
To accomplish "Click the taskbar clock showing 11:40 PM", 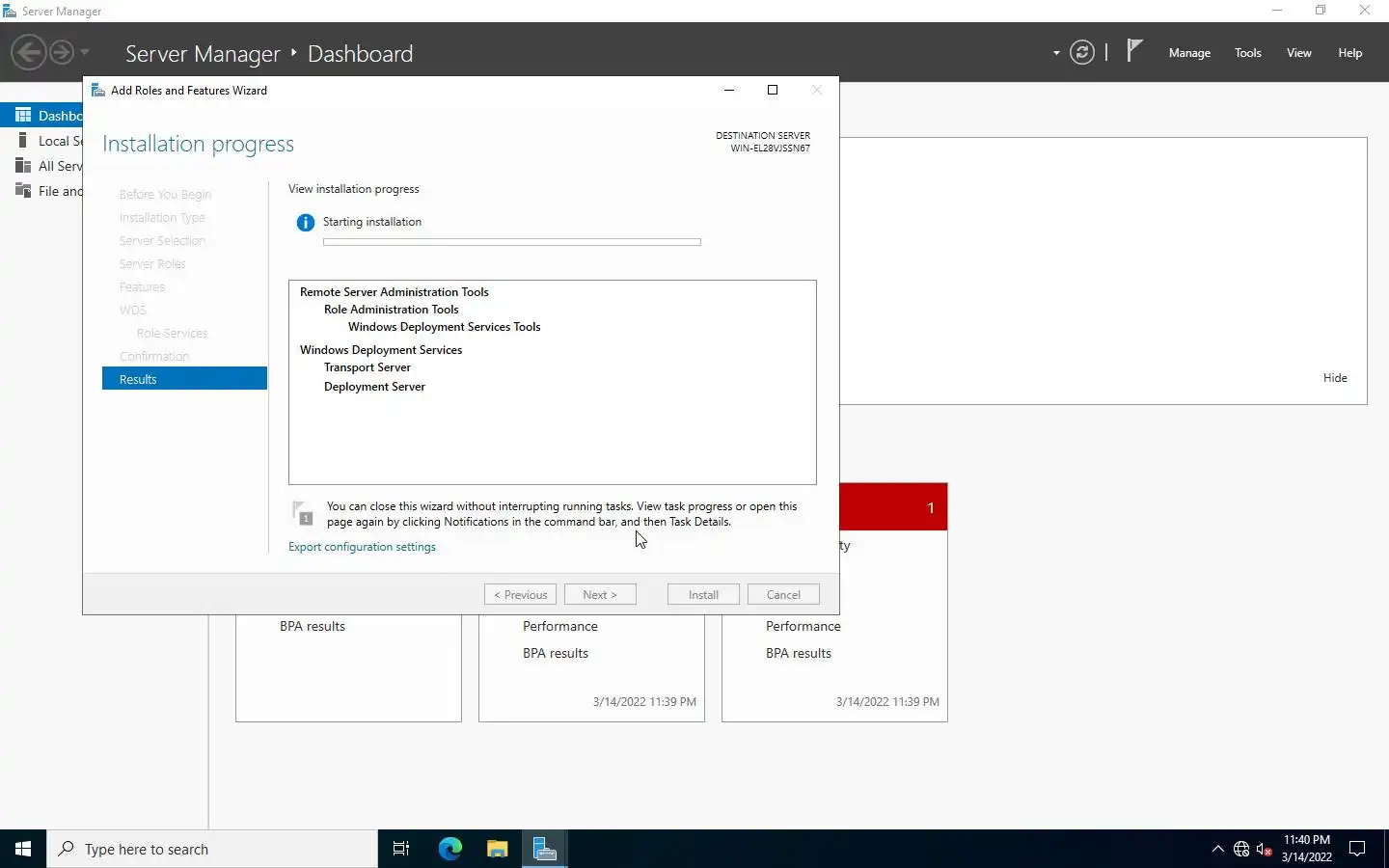I will click(1307, 849).
